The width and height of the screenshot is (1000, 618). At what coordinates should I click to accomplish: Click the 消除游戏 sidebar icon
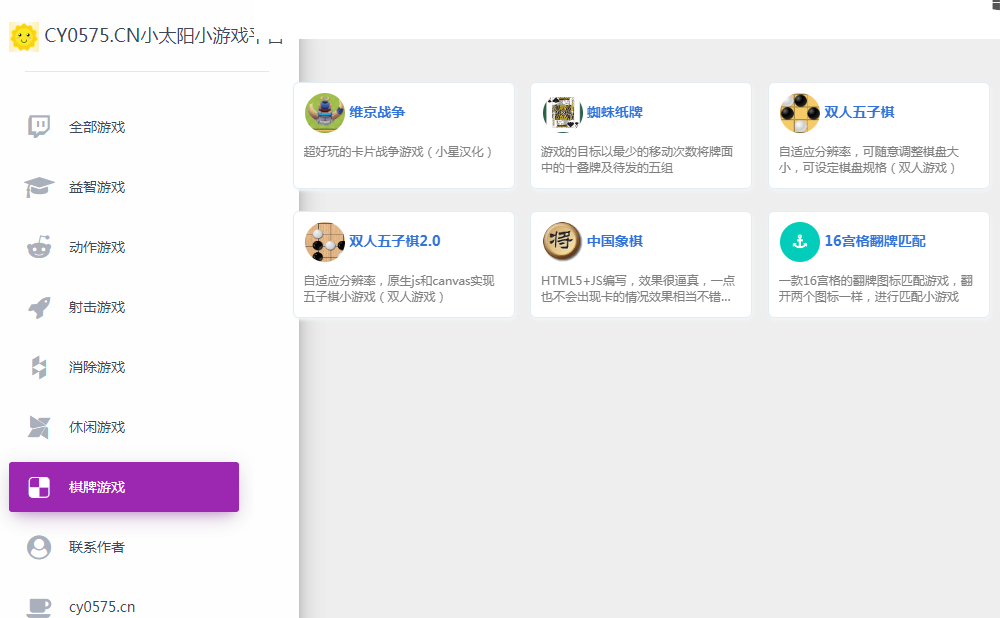[39, 367]
